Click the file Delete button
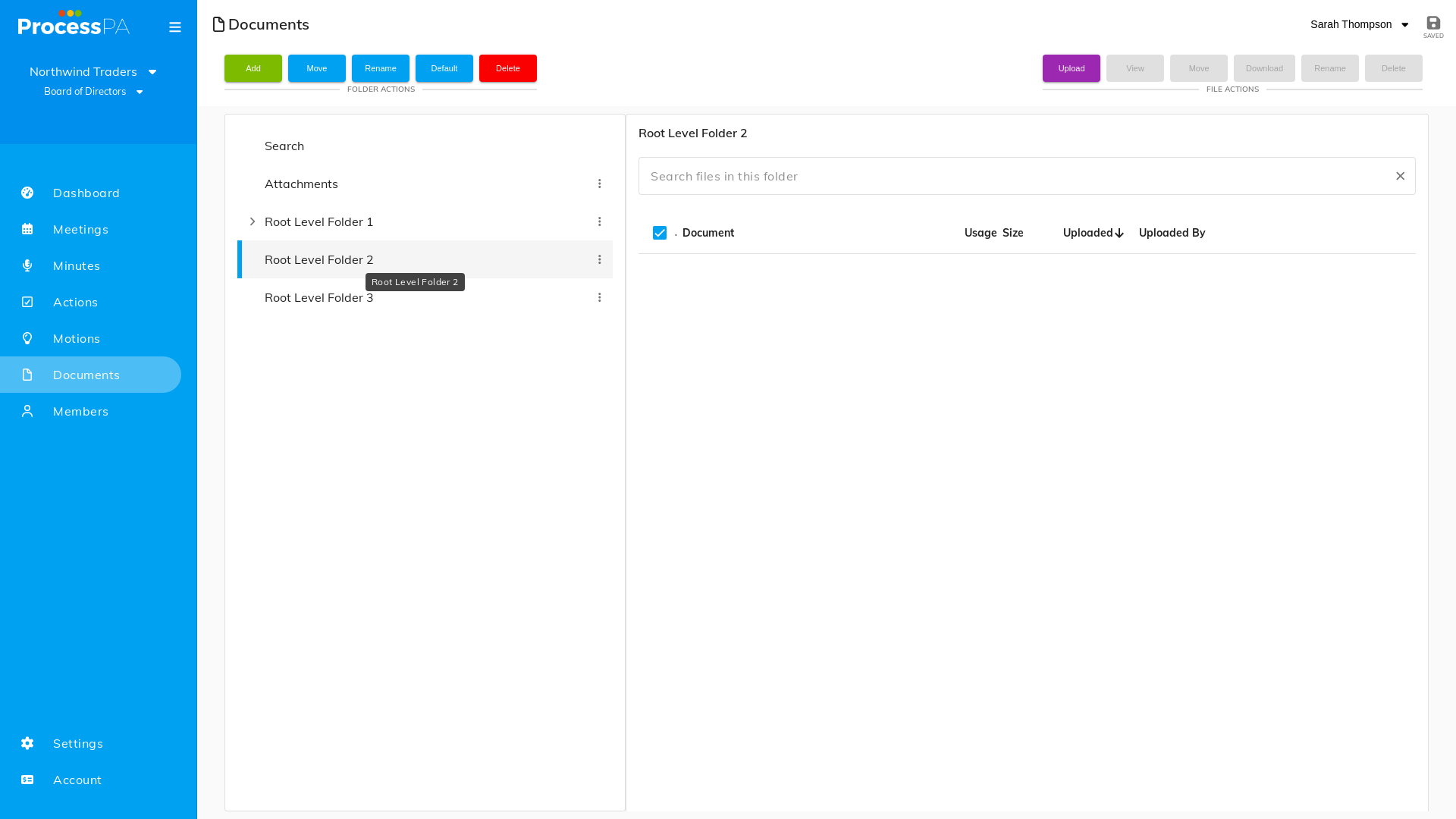1456x819 pixels. pos(1394,68)
